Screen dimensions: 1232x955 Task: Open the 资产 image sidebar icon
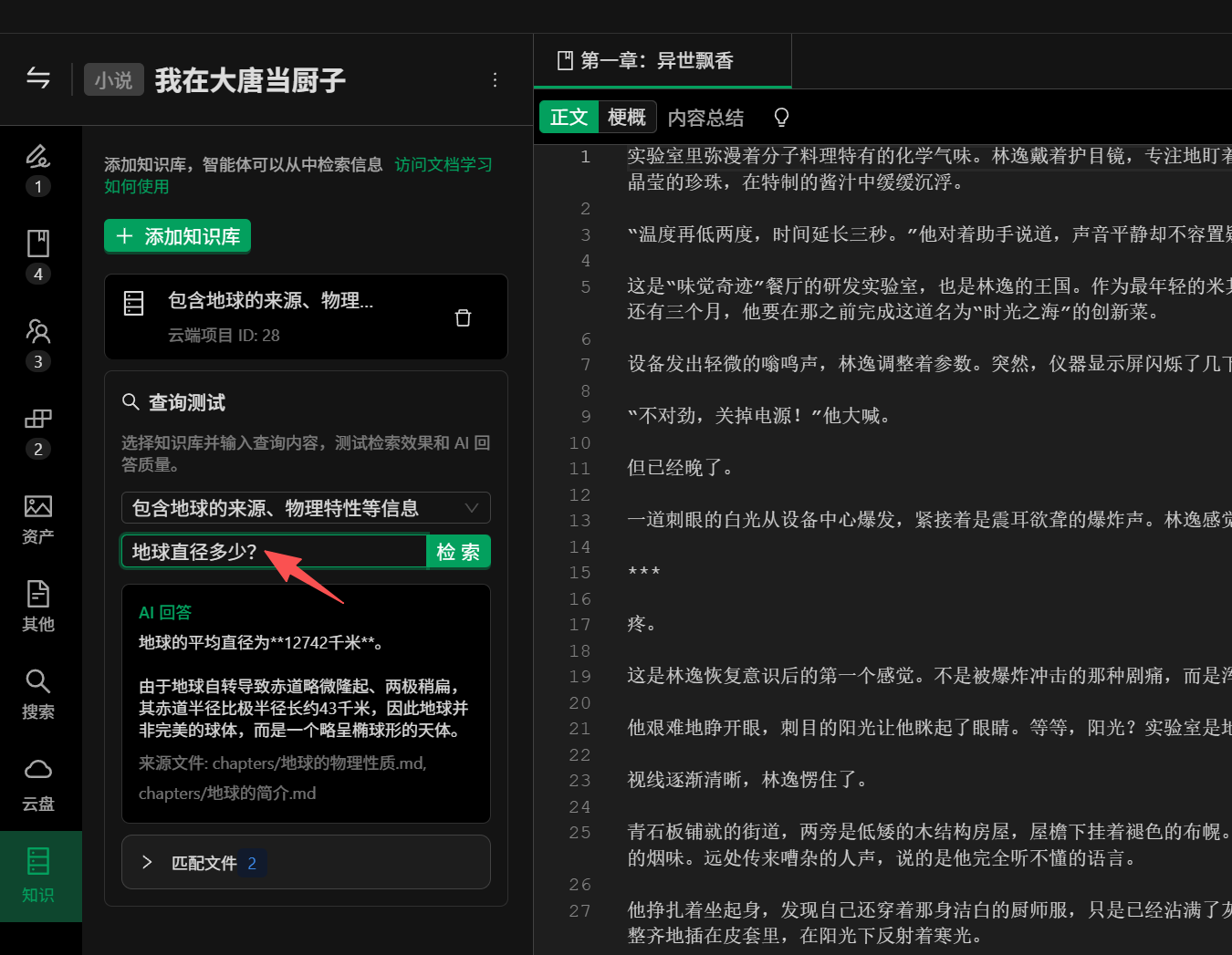pyautogui.click(x=37, y=518)
